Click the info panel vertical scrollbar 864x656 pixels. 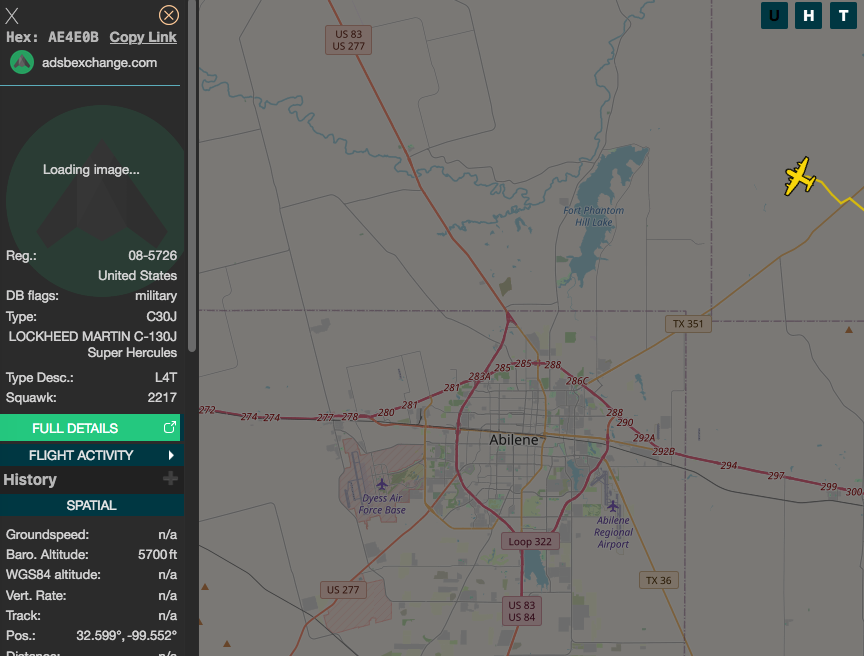click(192, 176)
